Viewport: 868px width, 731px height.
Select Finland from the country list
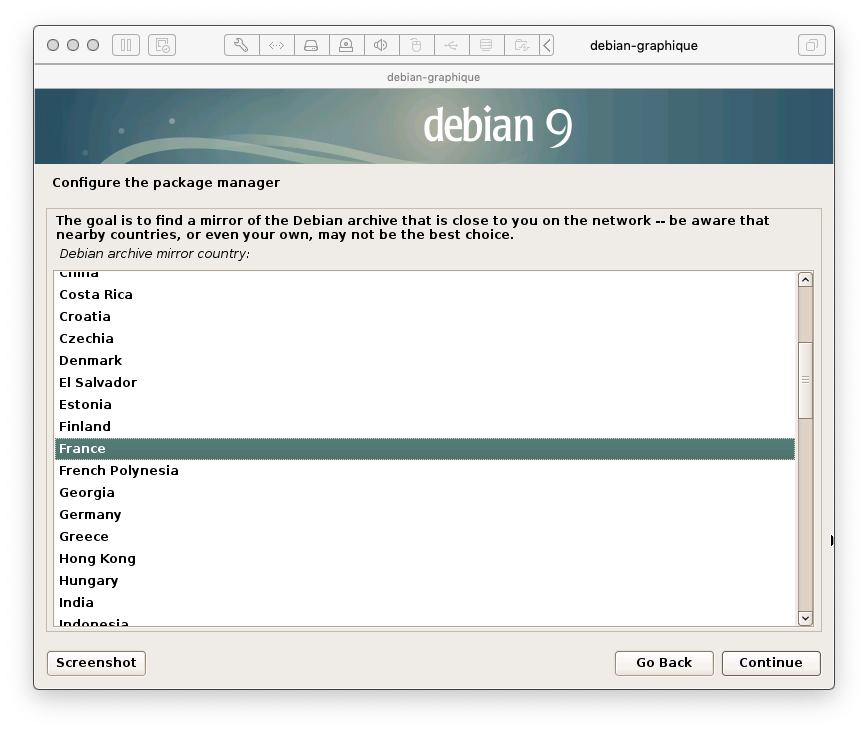point(425,427)
